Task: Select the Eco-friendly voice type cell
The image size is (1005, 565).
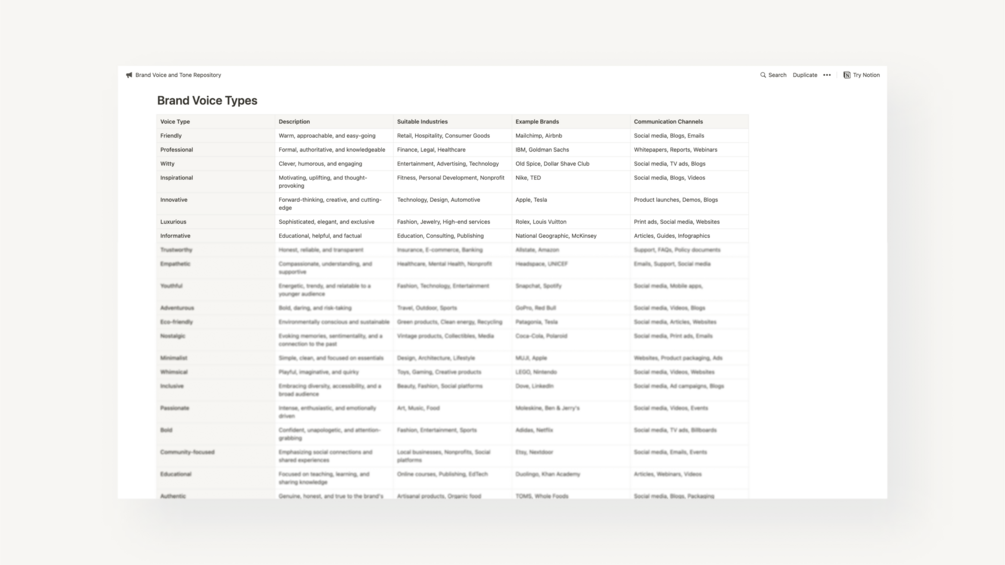Action: tap(216, 322)
